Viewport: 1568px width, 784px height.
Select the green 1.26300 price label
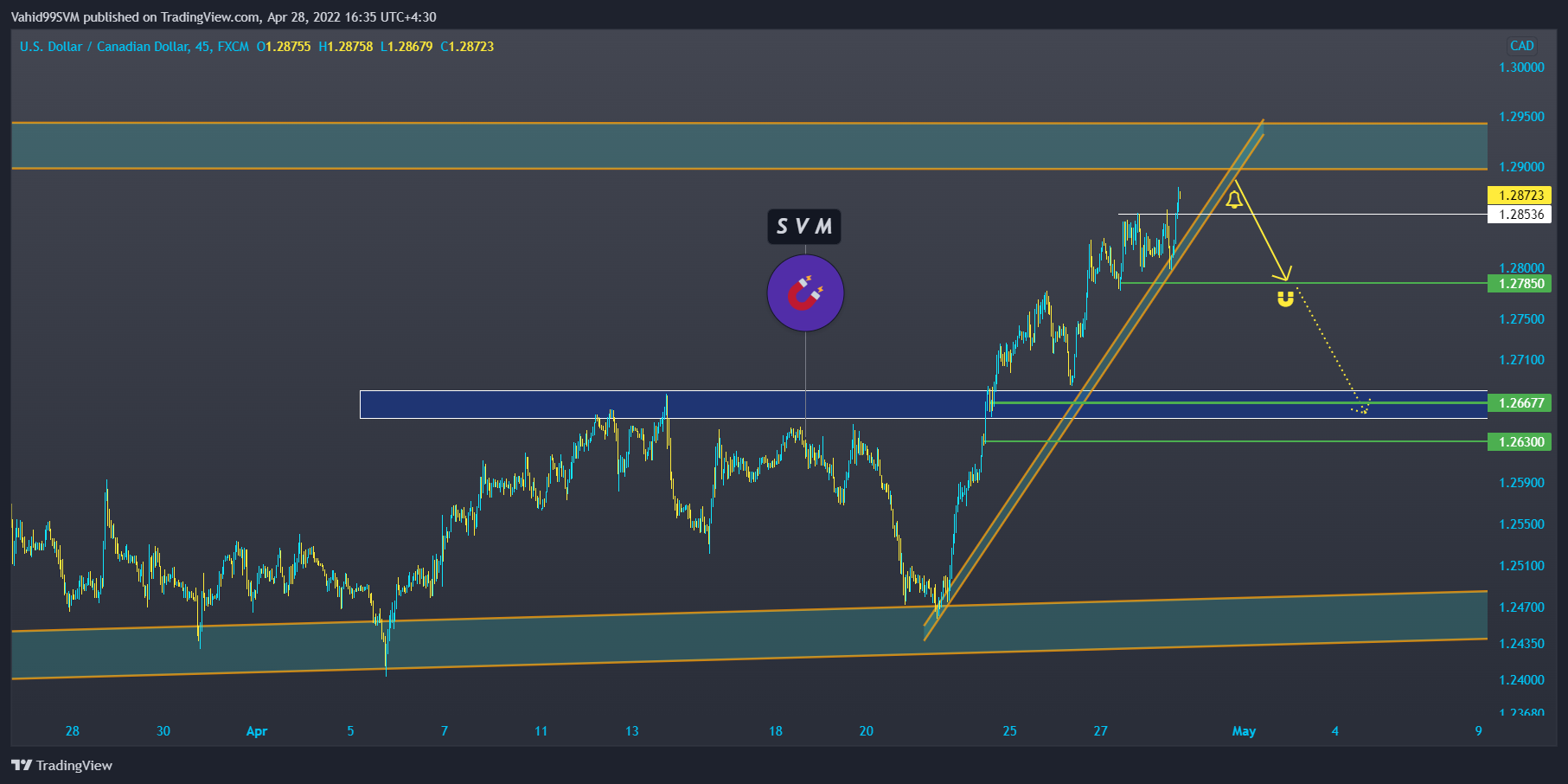pos(1520,442)
